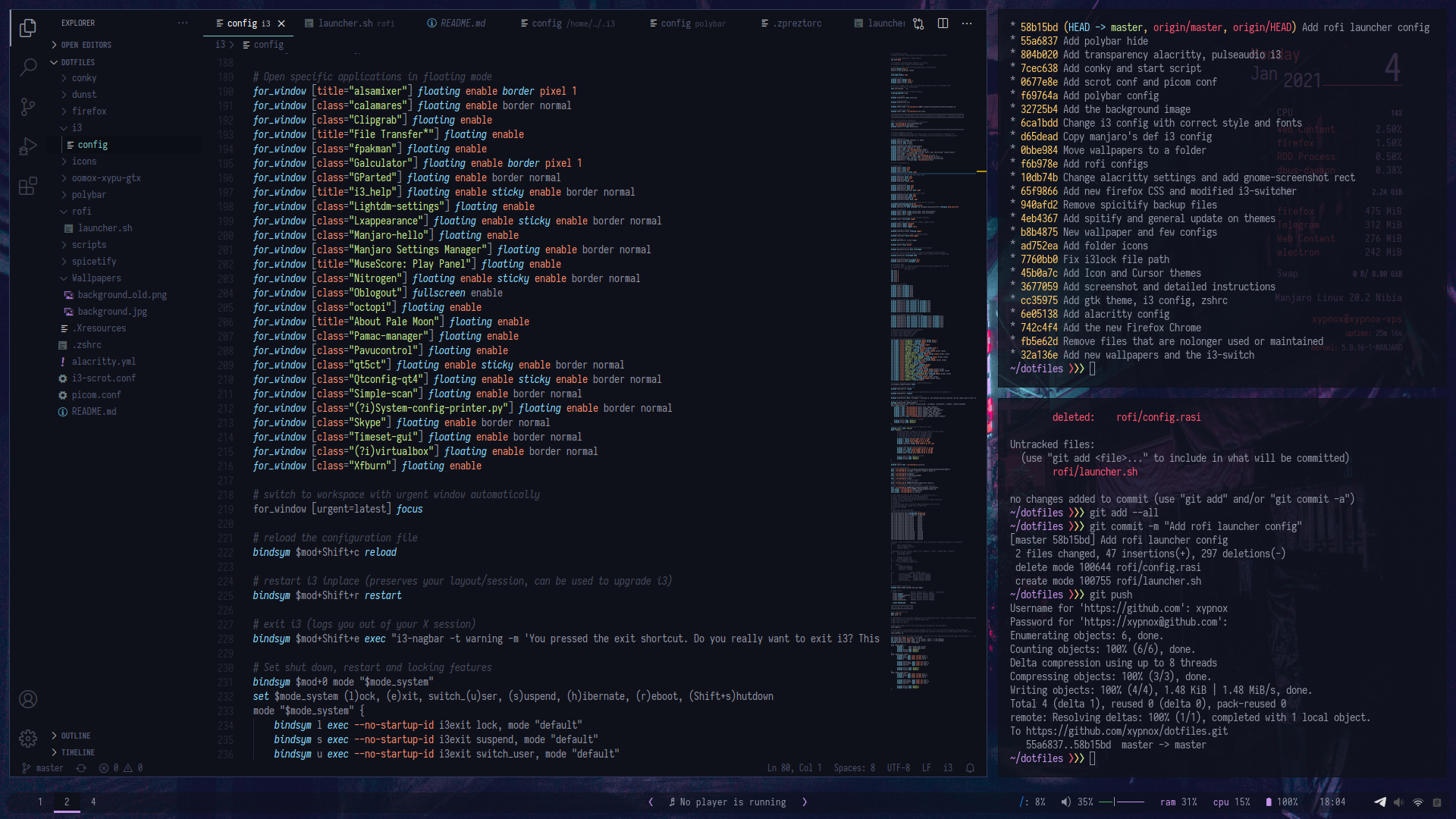Click the Spaces: 8 indentation setting
Image resolution: width=1456 pixels, height=819 pixels.
[854, 768]
